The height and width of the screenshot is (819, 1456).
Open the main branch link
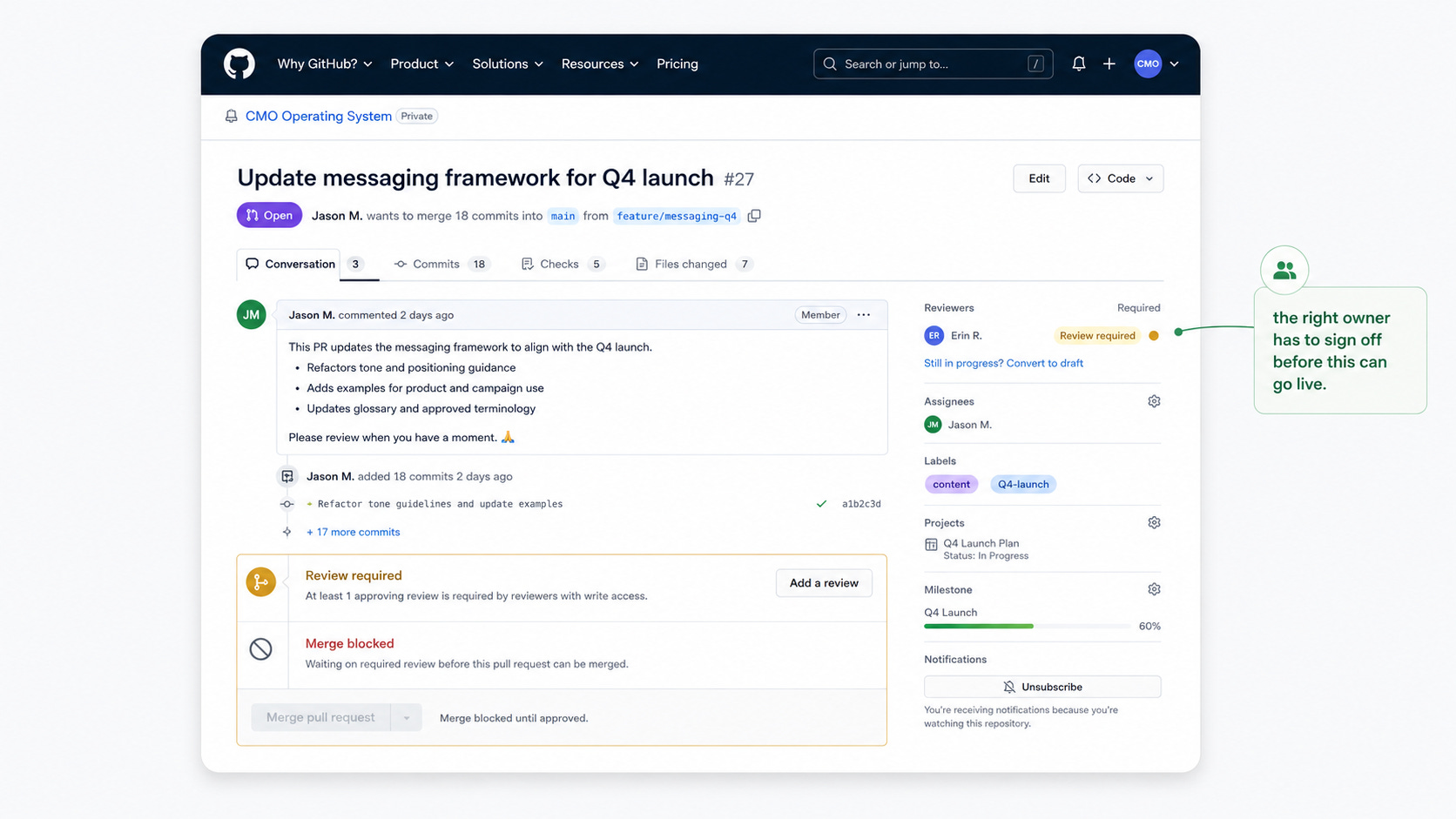(x=563, y=216)
